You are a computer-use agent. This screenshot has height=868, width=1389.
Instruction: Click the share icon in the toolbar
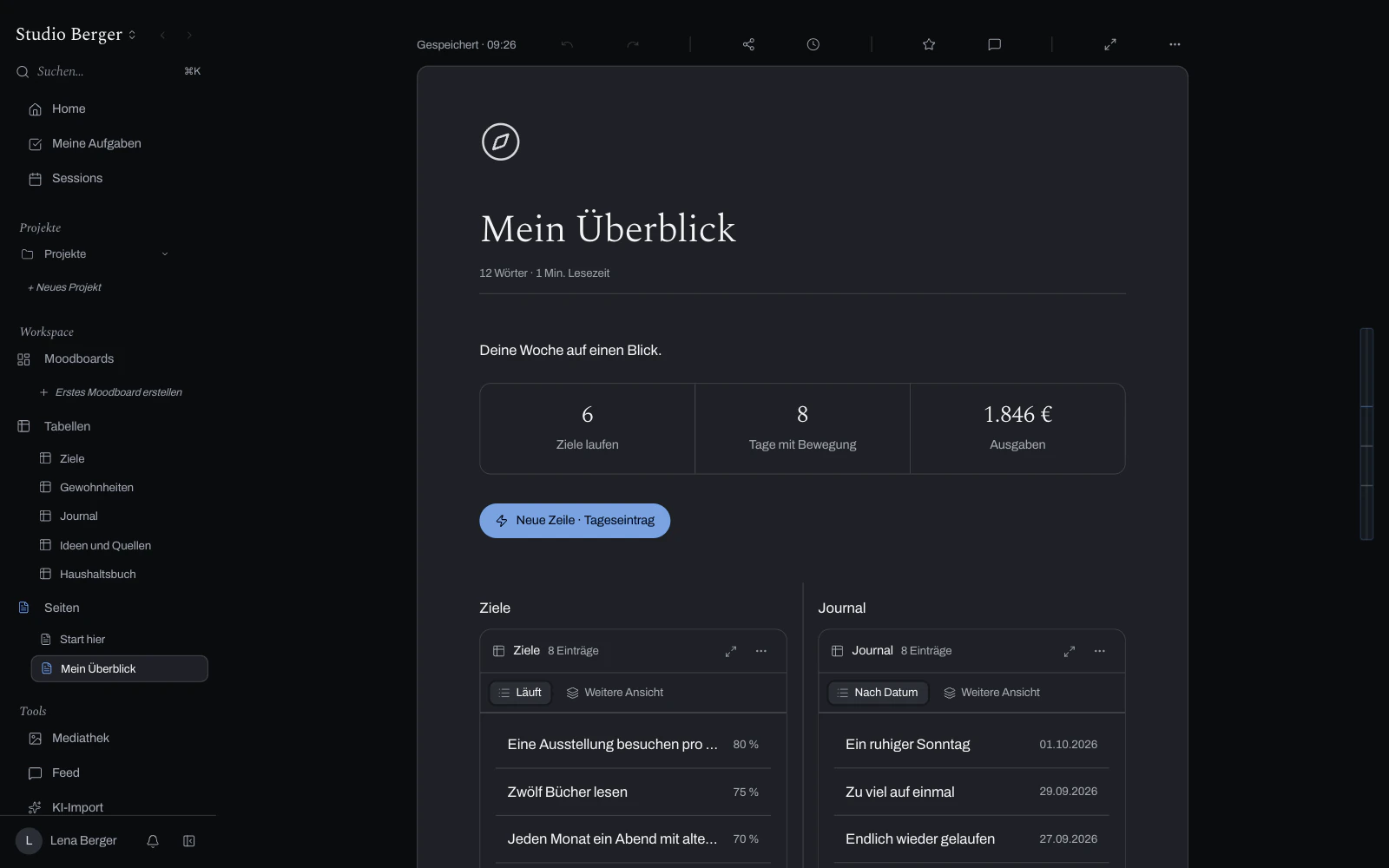pyautogui.click(x=748, y=44)
